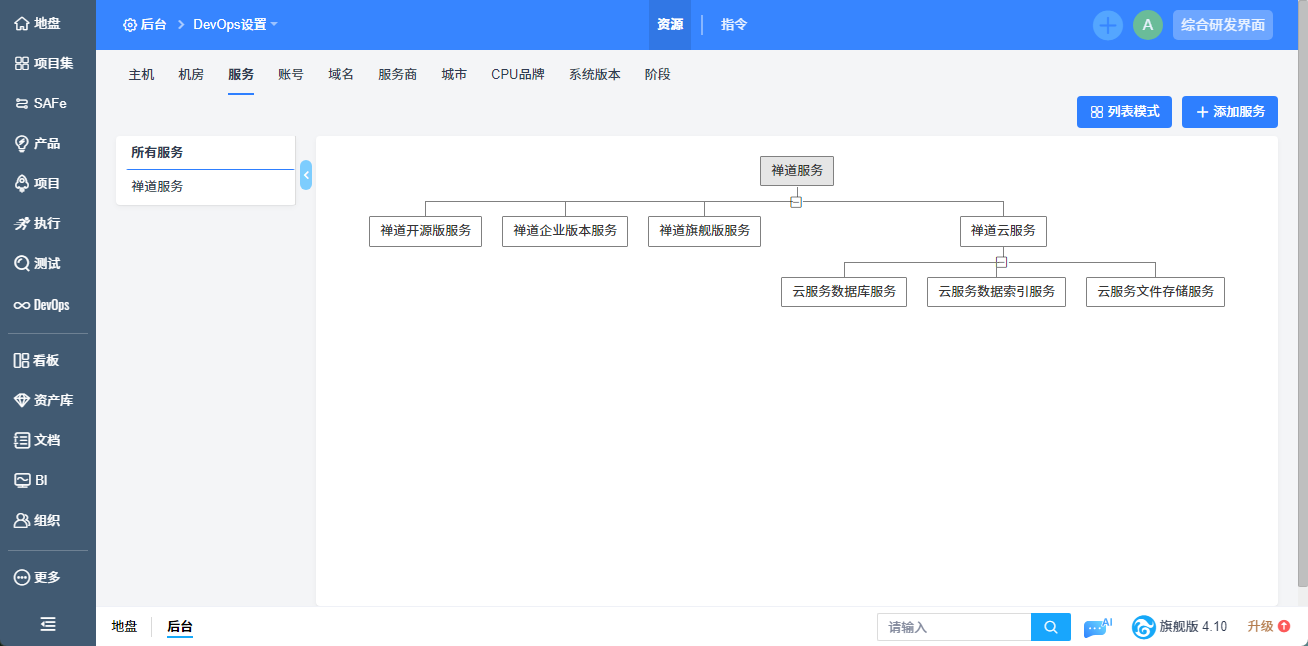Click the 升级 upgrade link
Screen dimensions: 1308x646
click(x=1267, y=627)
